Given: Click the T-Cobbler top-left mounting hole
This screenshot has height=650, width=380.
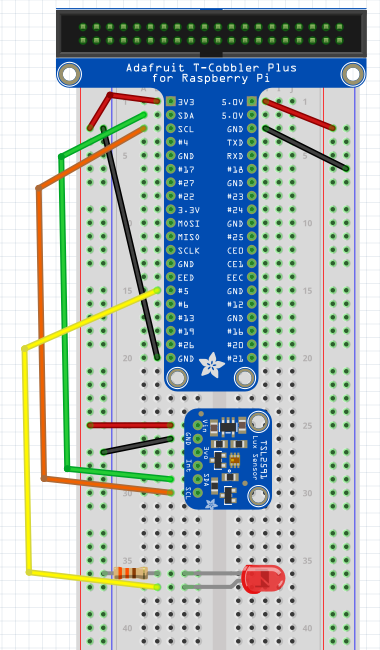Looking at the screenshot, I should [x=69, y=74].
